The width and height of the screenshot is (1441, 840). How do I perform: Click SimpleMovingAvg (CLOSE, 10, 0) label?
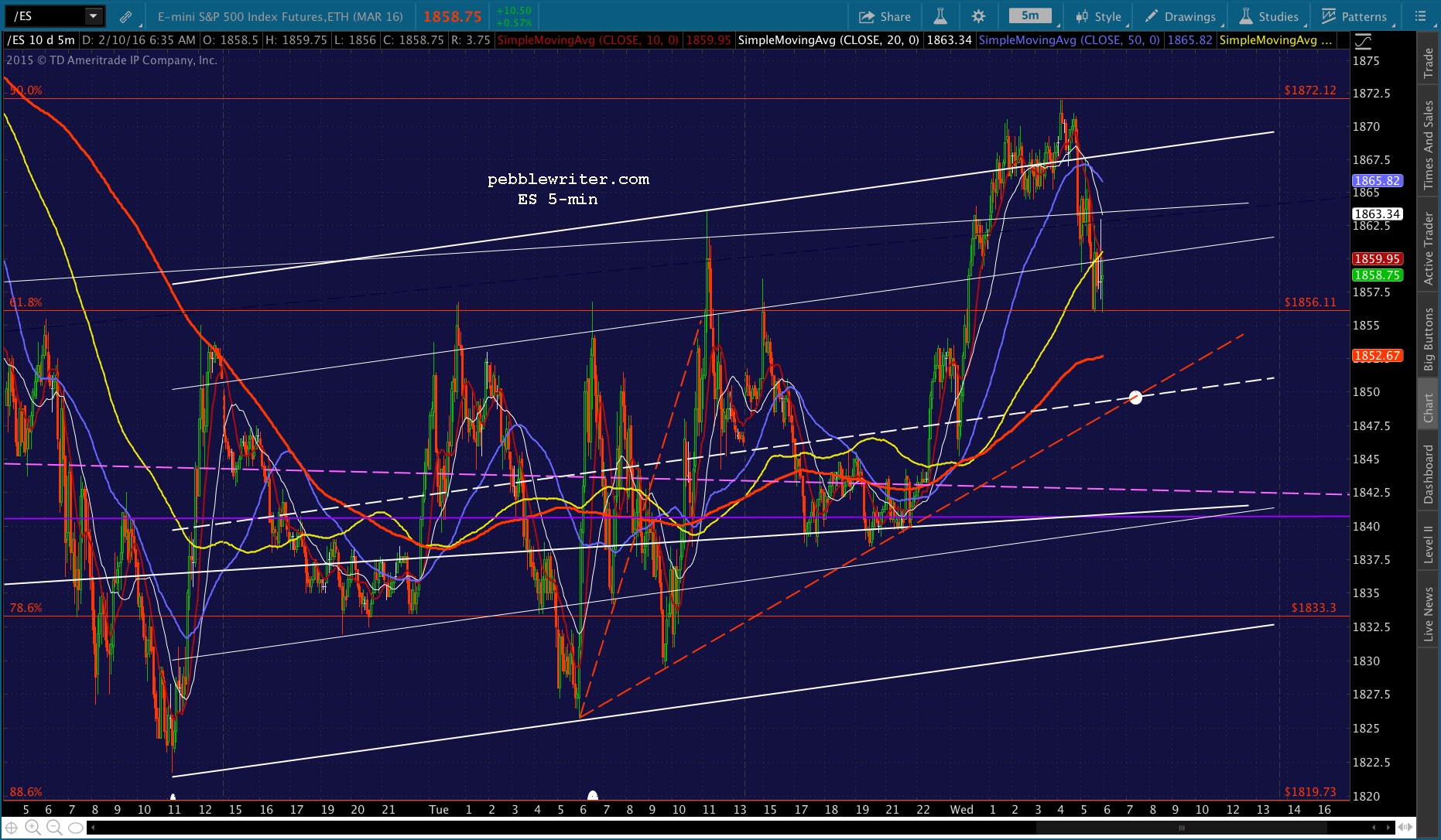(587, 40)
